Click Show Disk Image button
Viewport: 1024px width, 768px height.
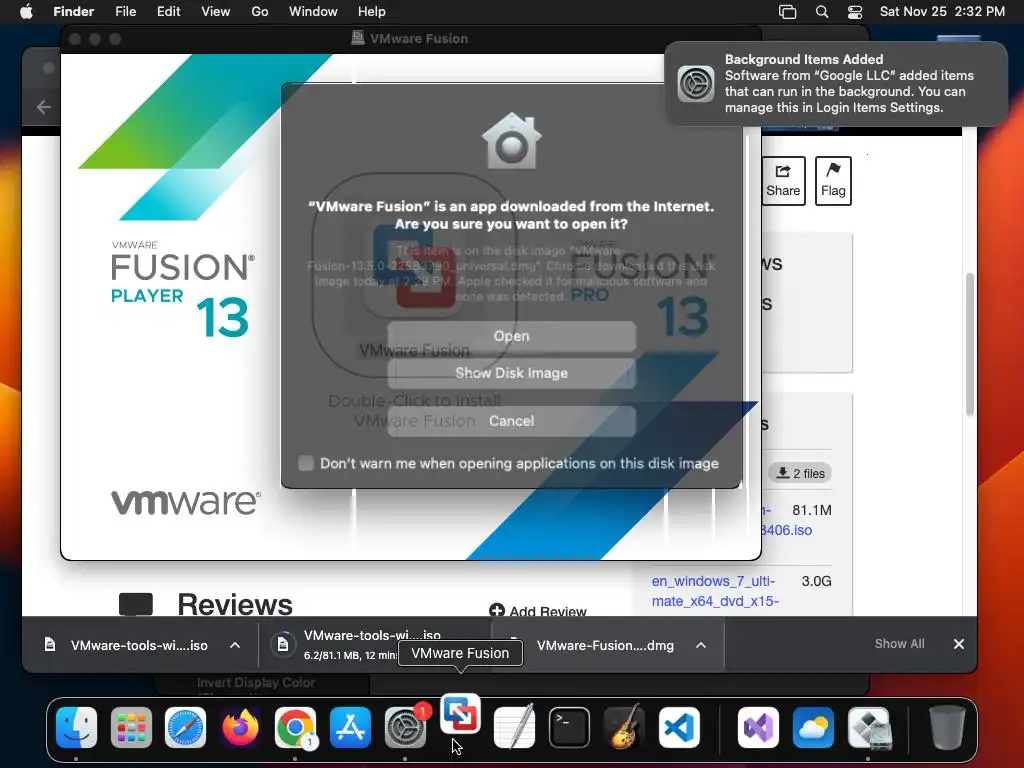click(511, 373)
